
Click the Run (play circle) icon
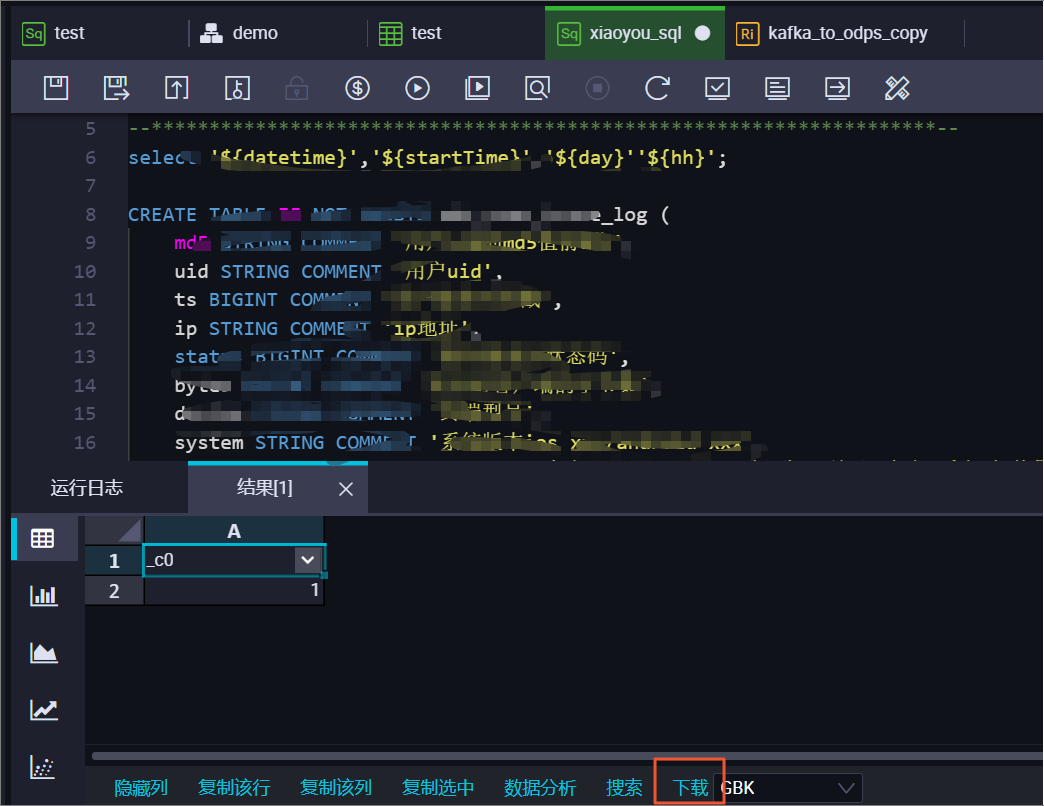(417, 88)
